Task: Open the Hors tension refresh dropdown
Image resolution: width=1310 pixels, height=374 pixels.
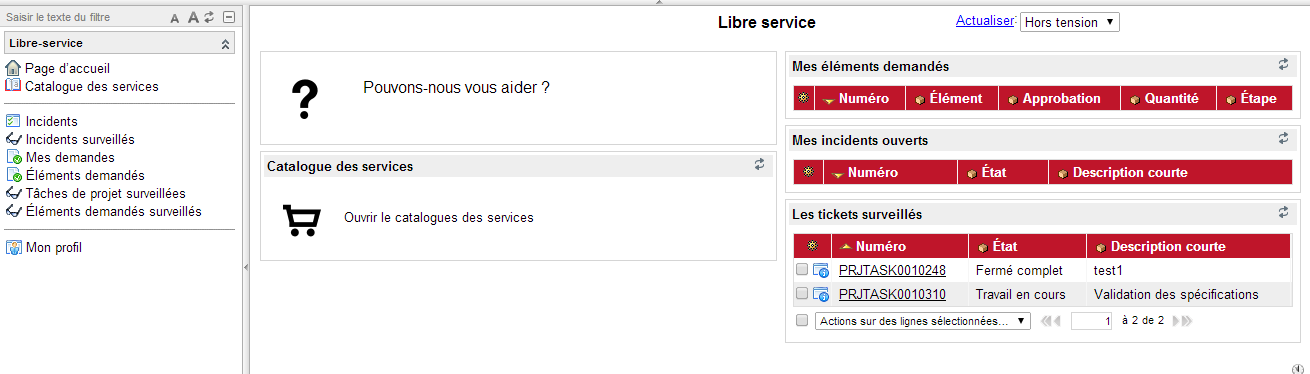Action: click(1069, 22)
